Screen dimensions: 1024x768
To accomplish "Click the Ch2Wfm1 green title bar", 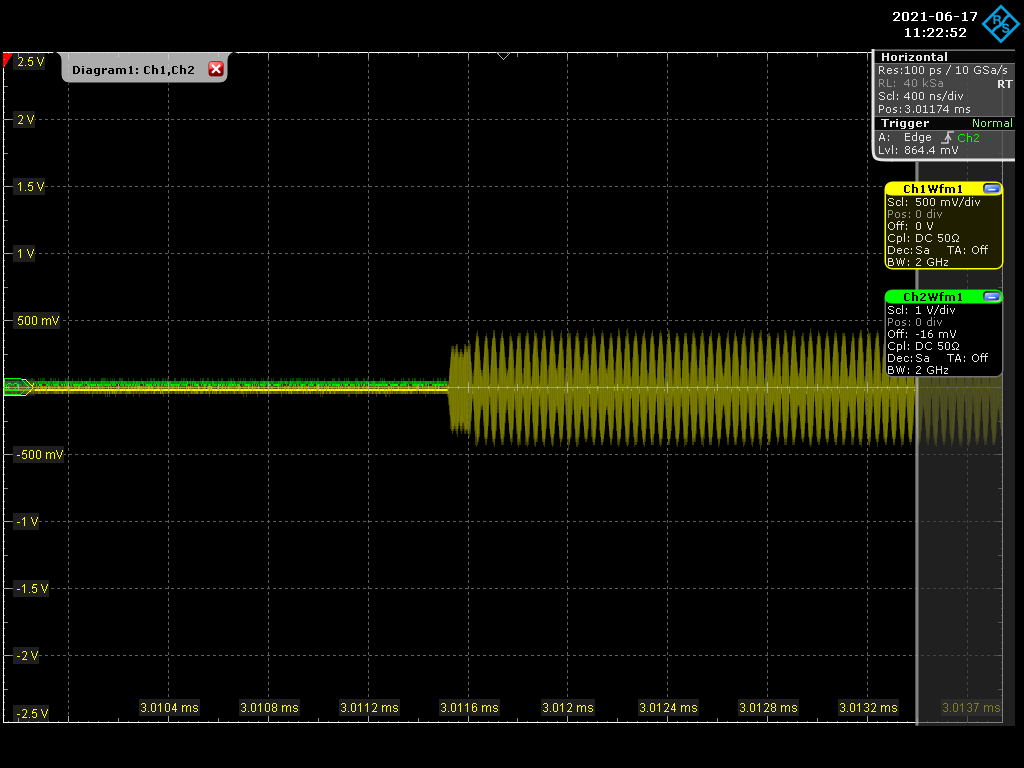I will click(x=932, y=297).
